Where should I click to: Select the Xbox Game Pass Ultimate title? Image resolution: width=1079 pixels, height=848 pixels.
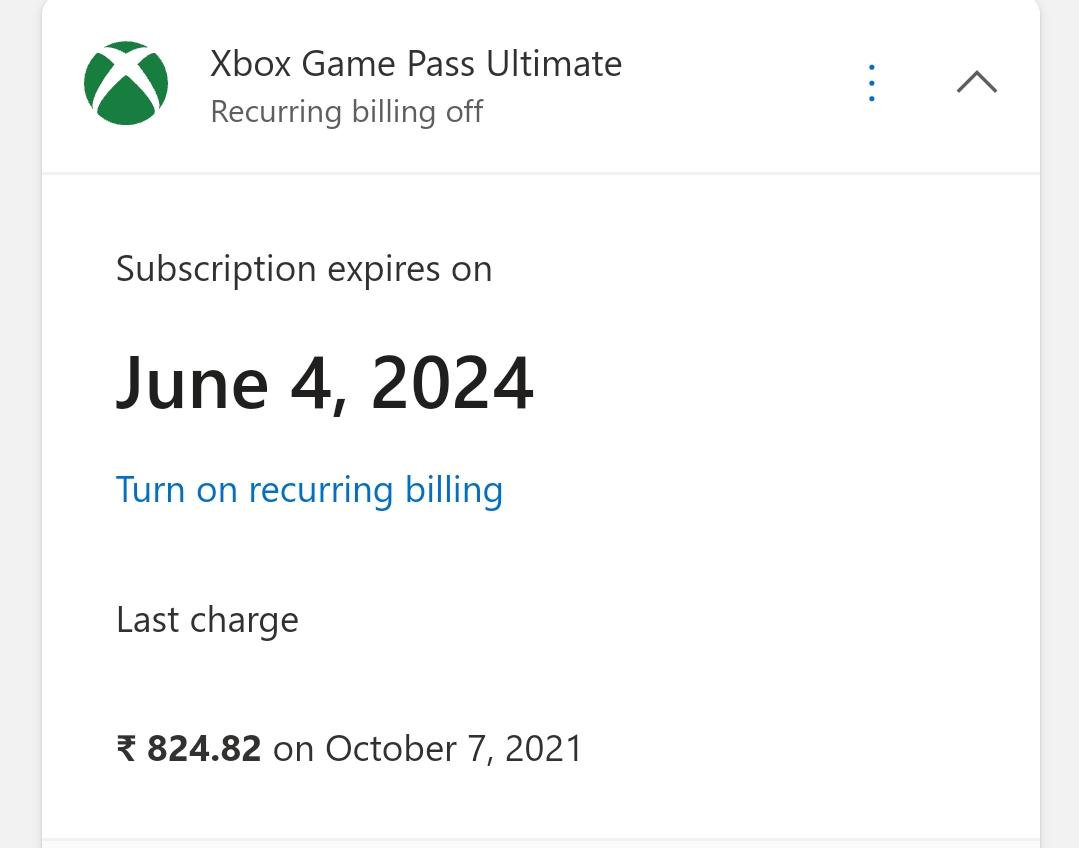(x=416, y=63)
